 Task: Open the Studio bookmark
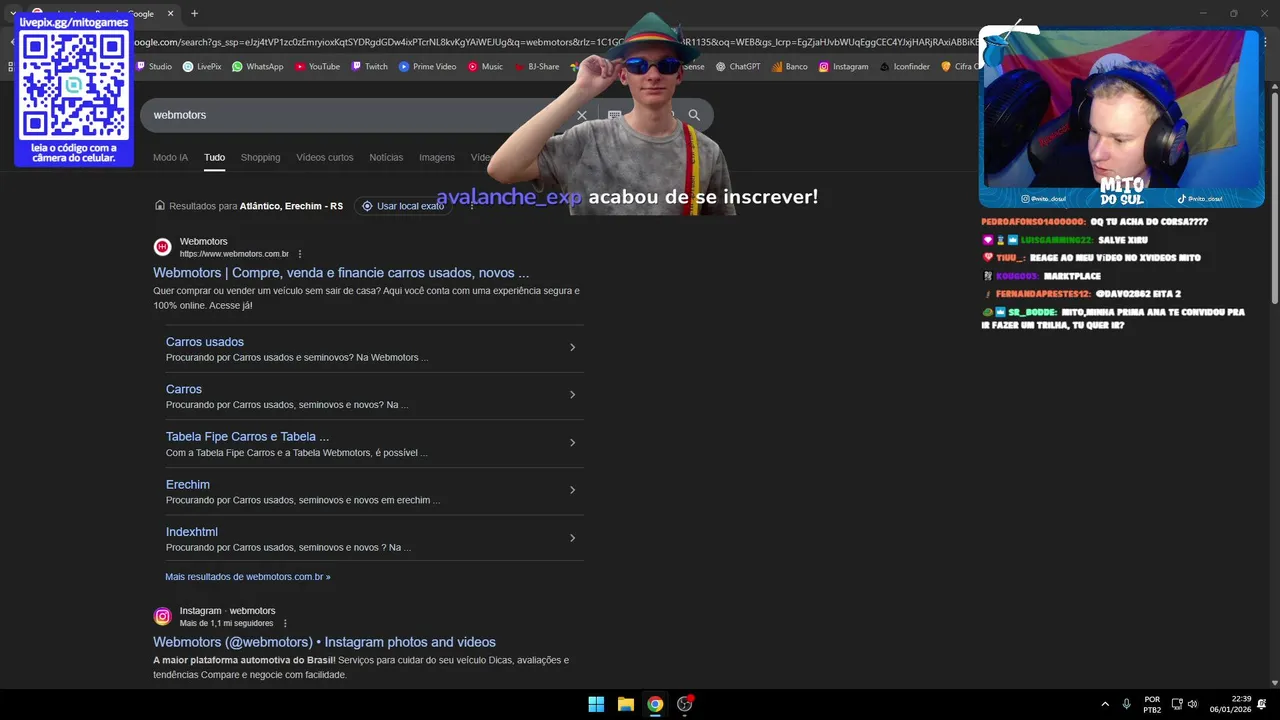[x=153, y=67]
